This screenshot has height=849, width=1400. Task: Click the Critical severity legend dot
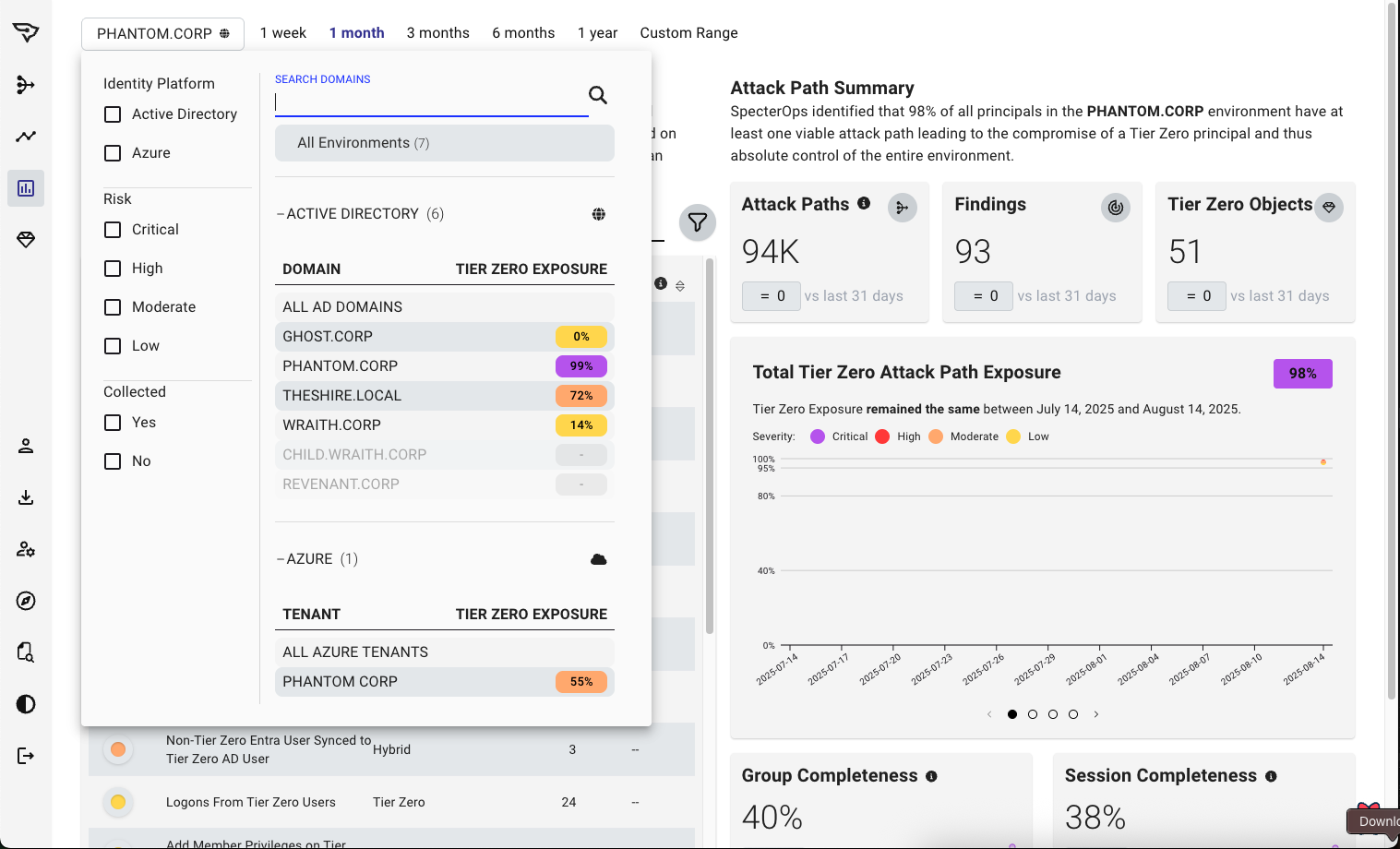tap(818, 436)
